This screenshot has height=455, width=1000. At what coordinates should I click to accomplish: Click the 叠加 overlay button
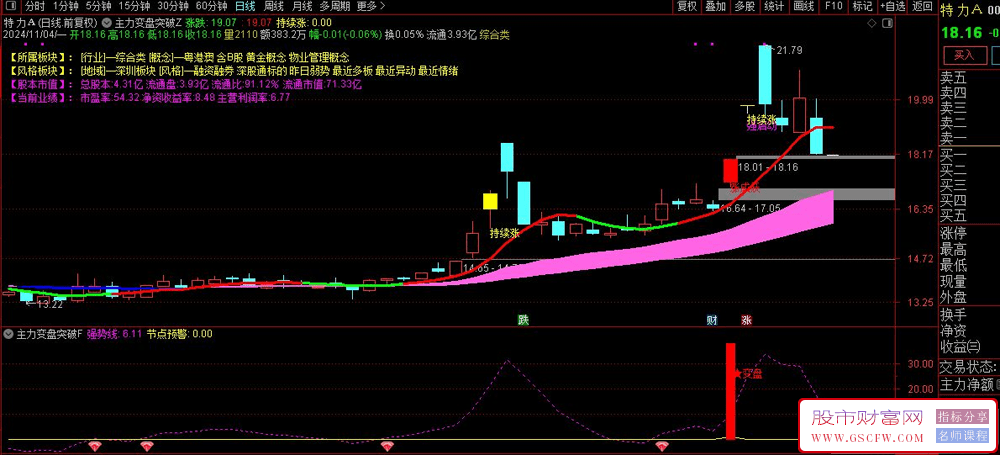coord(715,6)
